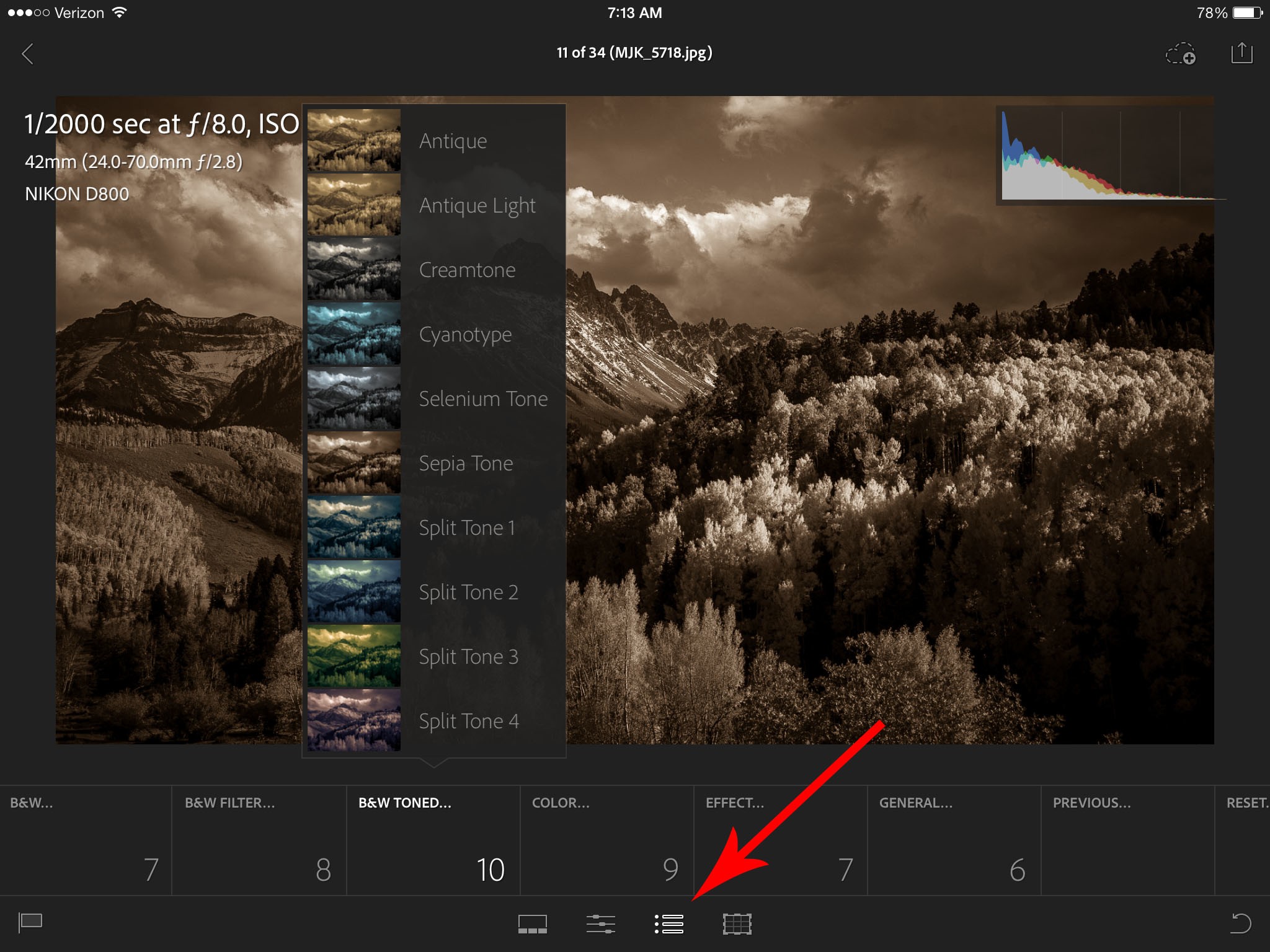
Task: Tap the RESET option
Action: coord(1243,840)
